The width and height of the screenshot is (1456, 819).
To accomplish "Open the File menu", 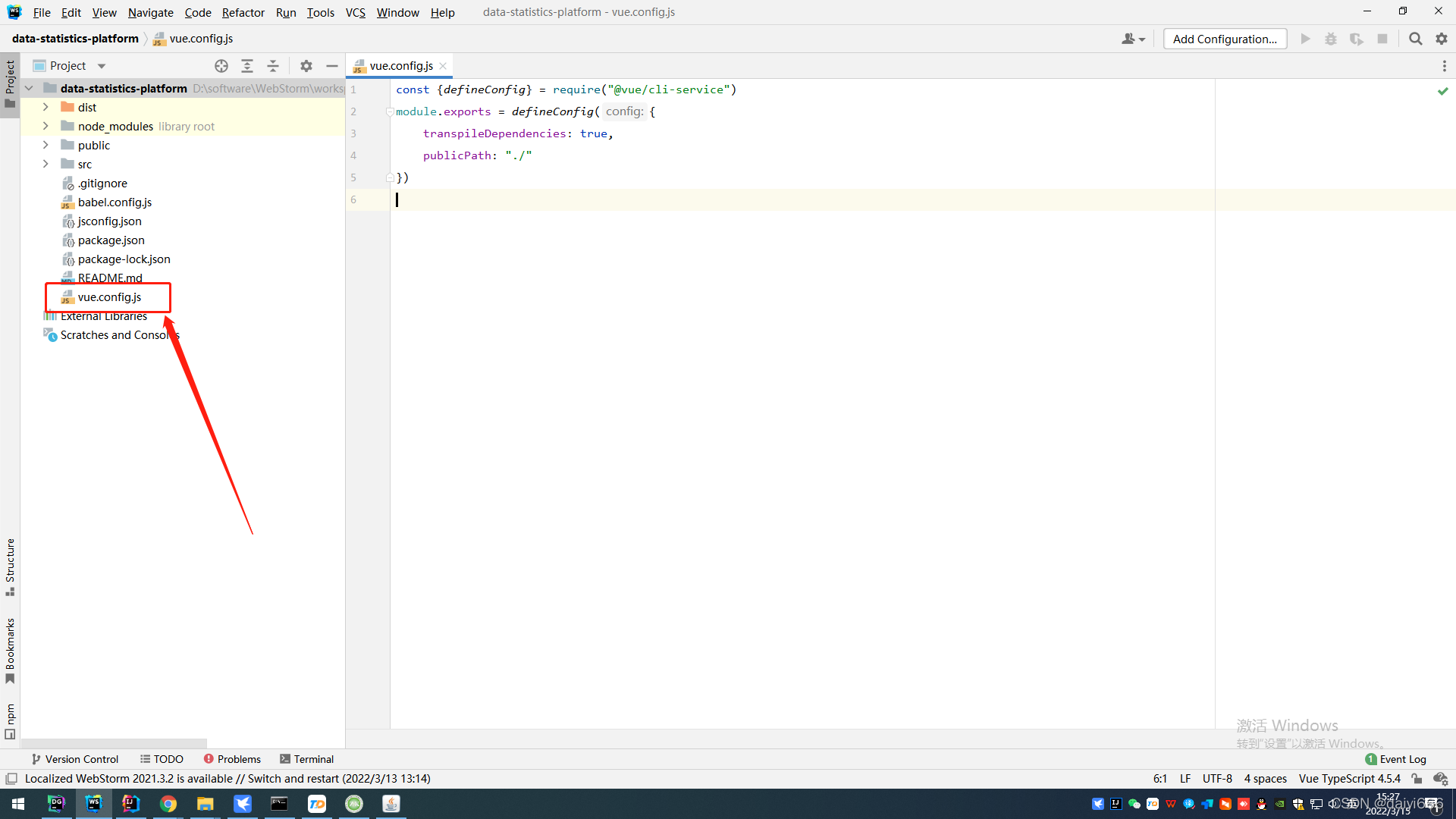I will pyautogui.click(x=42, y=12).
